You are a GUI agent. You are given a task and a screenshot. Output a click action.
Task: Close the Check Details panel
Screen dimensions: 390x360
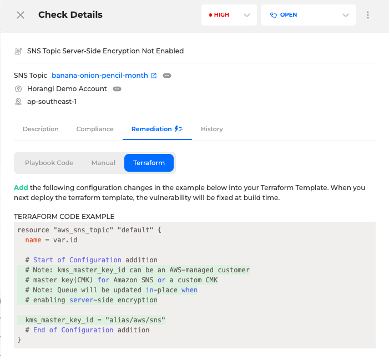coord(20,15)
